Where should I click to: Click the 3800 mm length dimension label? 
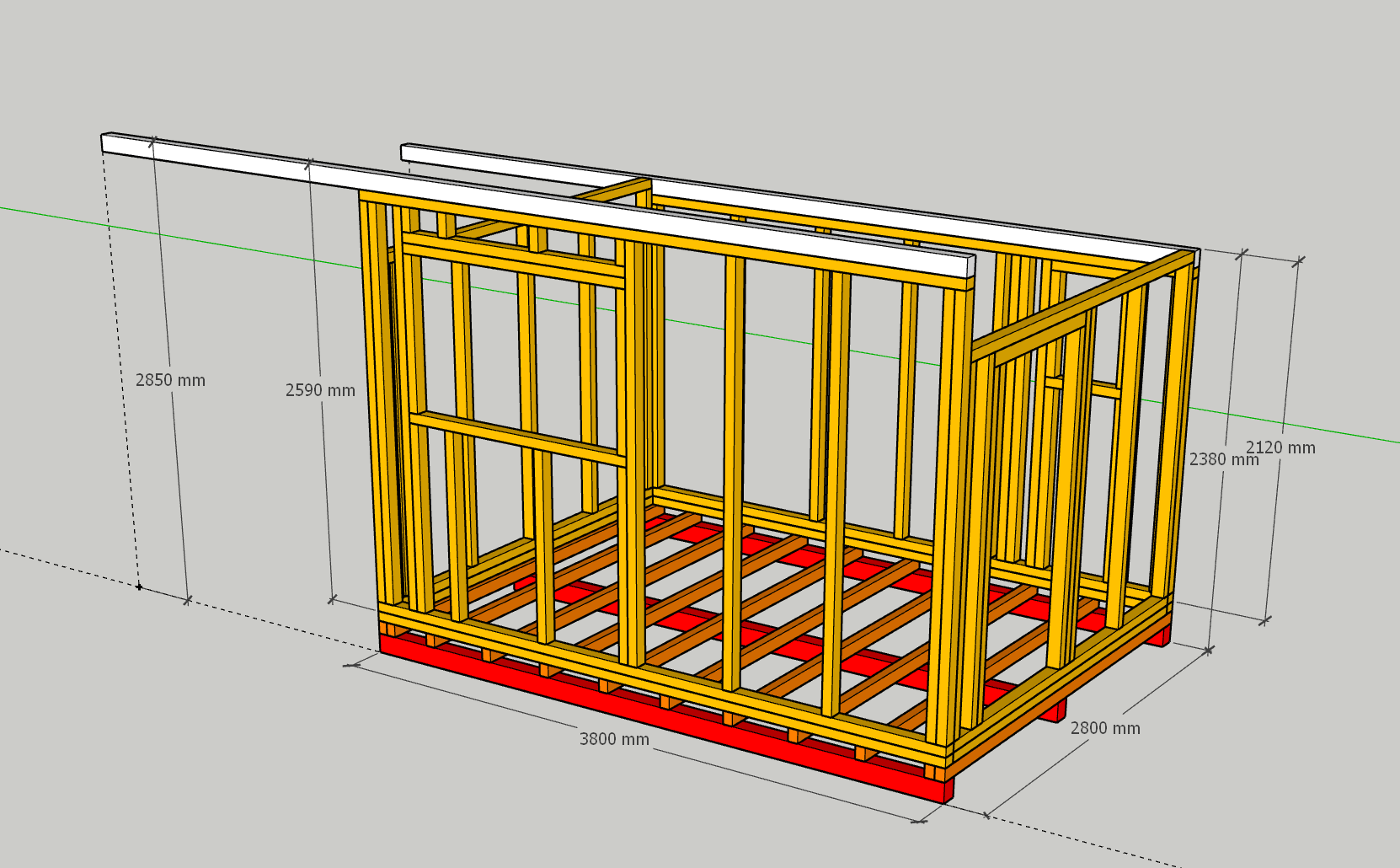point(614,739)
